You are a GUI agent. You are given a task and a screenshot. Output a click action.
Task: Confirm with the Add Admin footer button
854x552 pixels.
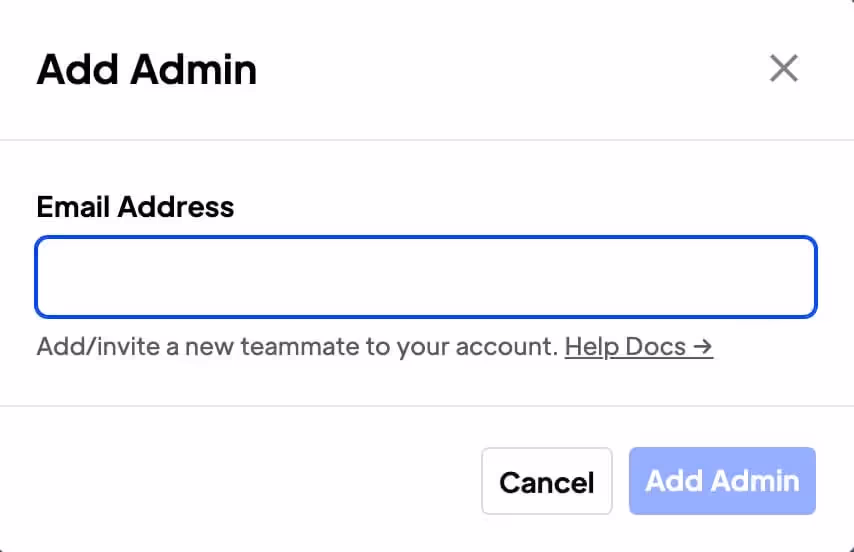pyautogui.click(x=722, y=481)
